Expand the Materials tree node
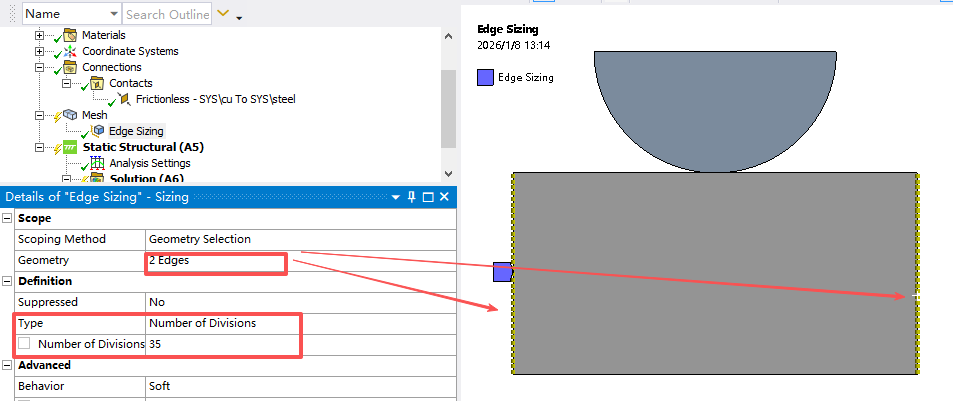The height and width of the screenshot is (401, 953). pos(40,35)
